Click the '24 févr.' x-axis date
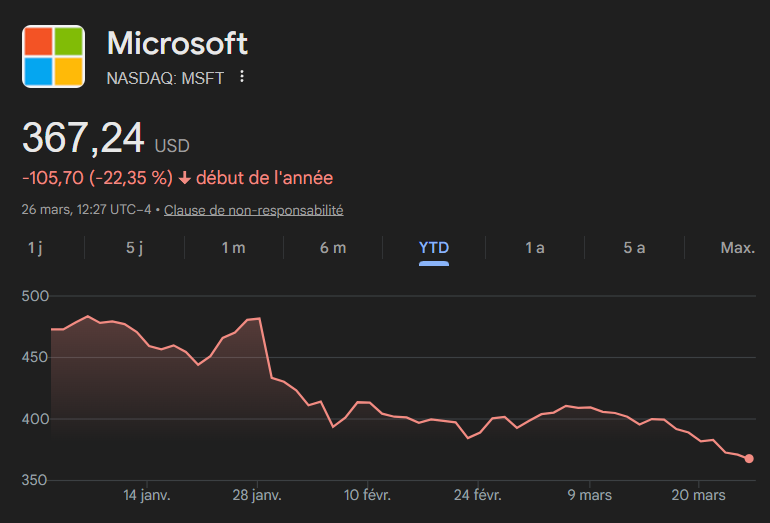 coord(478,495)
